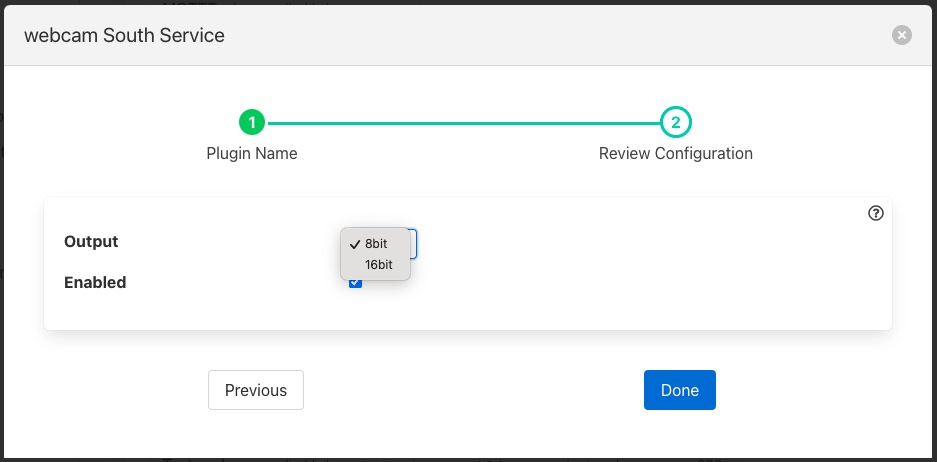This screenshot has height=462, width=937.
Task: Click the dimmed background below the dialog
Action: 468,459
